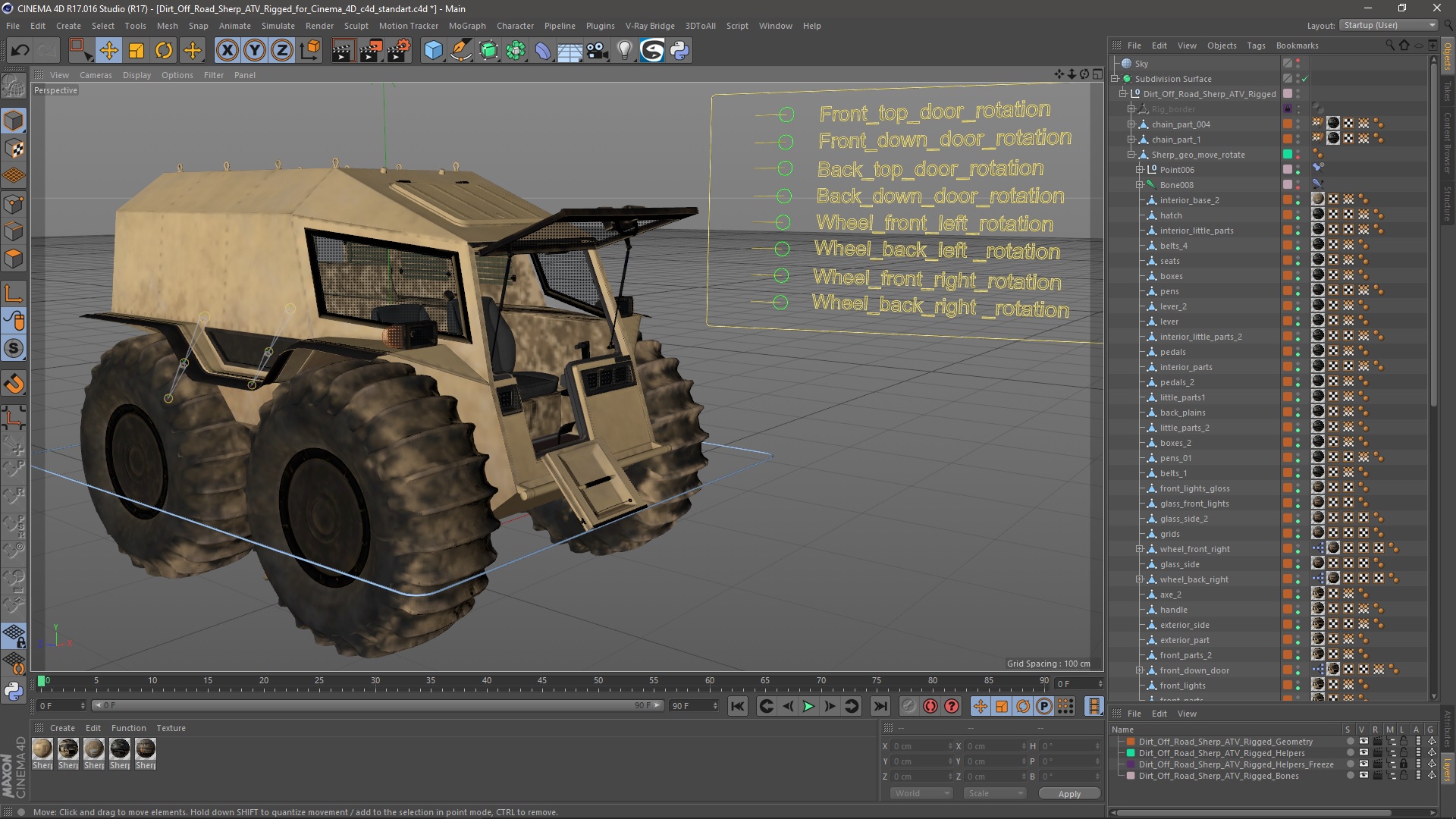Open the Scale mode dropdown
1456x819 pixels.
point(994,793)
